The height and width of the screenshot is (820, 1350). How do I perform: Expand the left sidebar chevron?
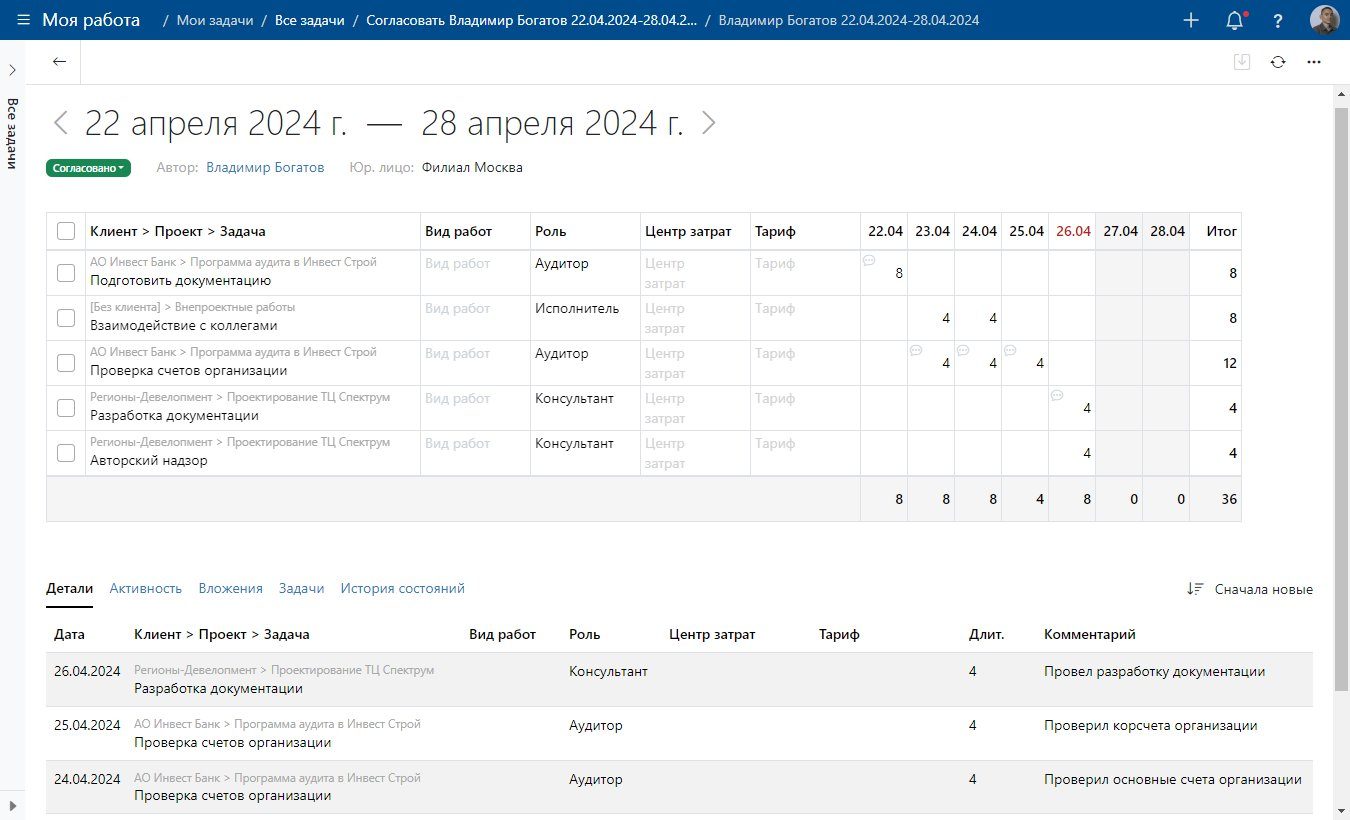coord(12,70)
